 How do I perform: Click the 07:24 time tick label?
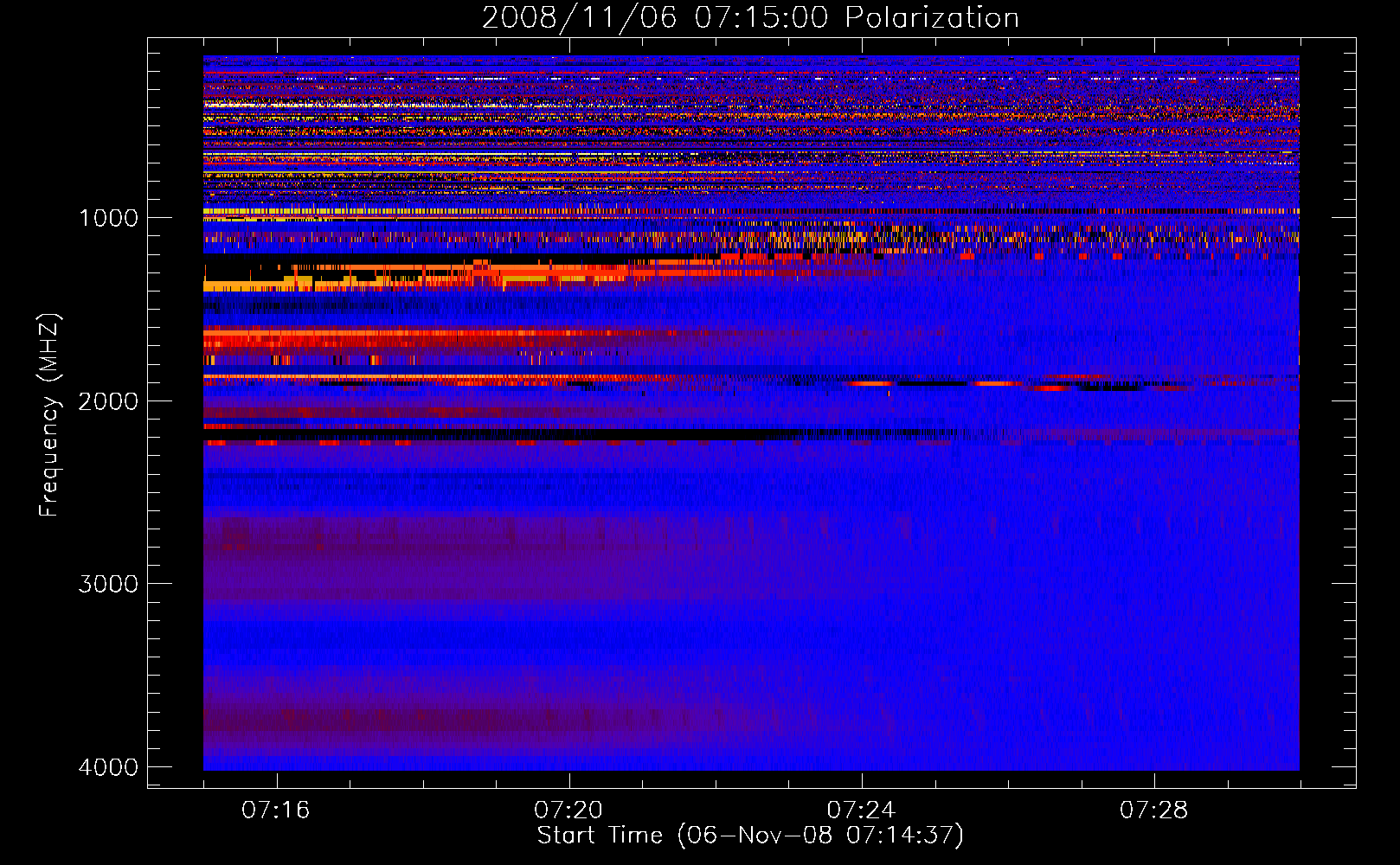861,811
